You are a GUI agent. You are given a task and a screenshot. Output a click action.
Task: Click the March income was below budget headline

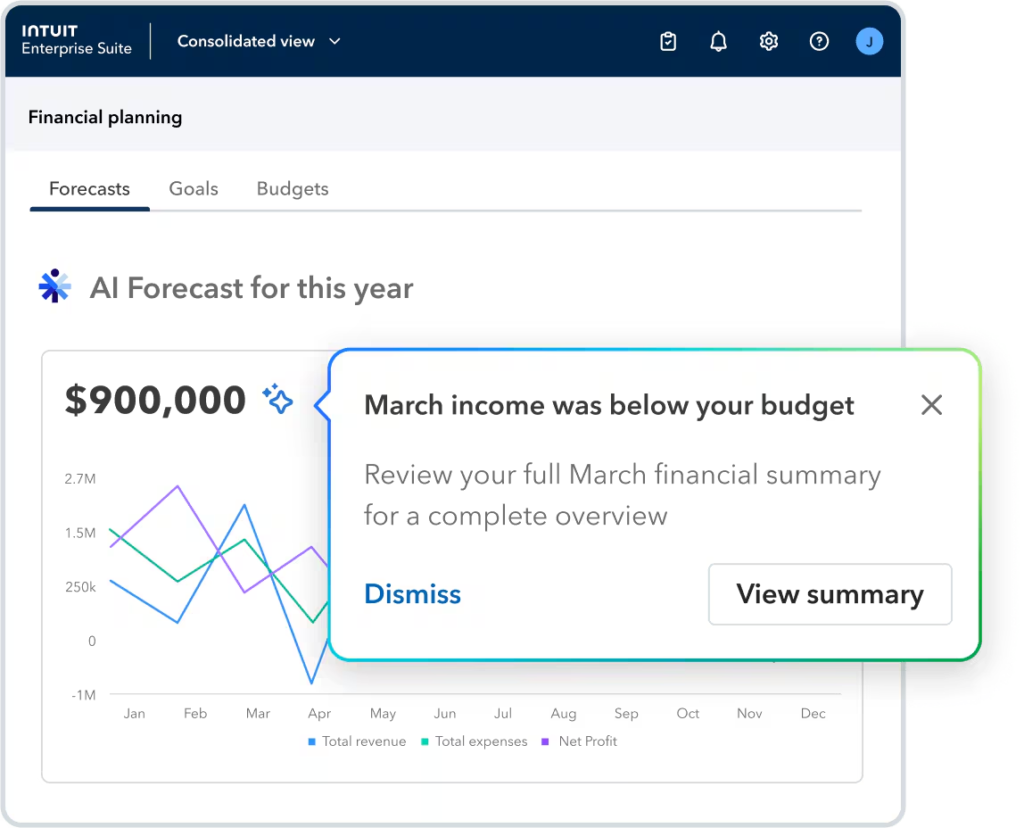(609, 406)
